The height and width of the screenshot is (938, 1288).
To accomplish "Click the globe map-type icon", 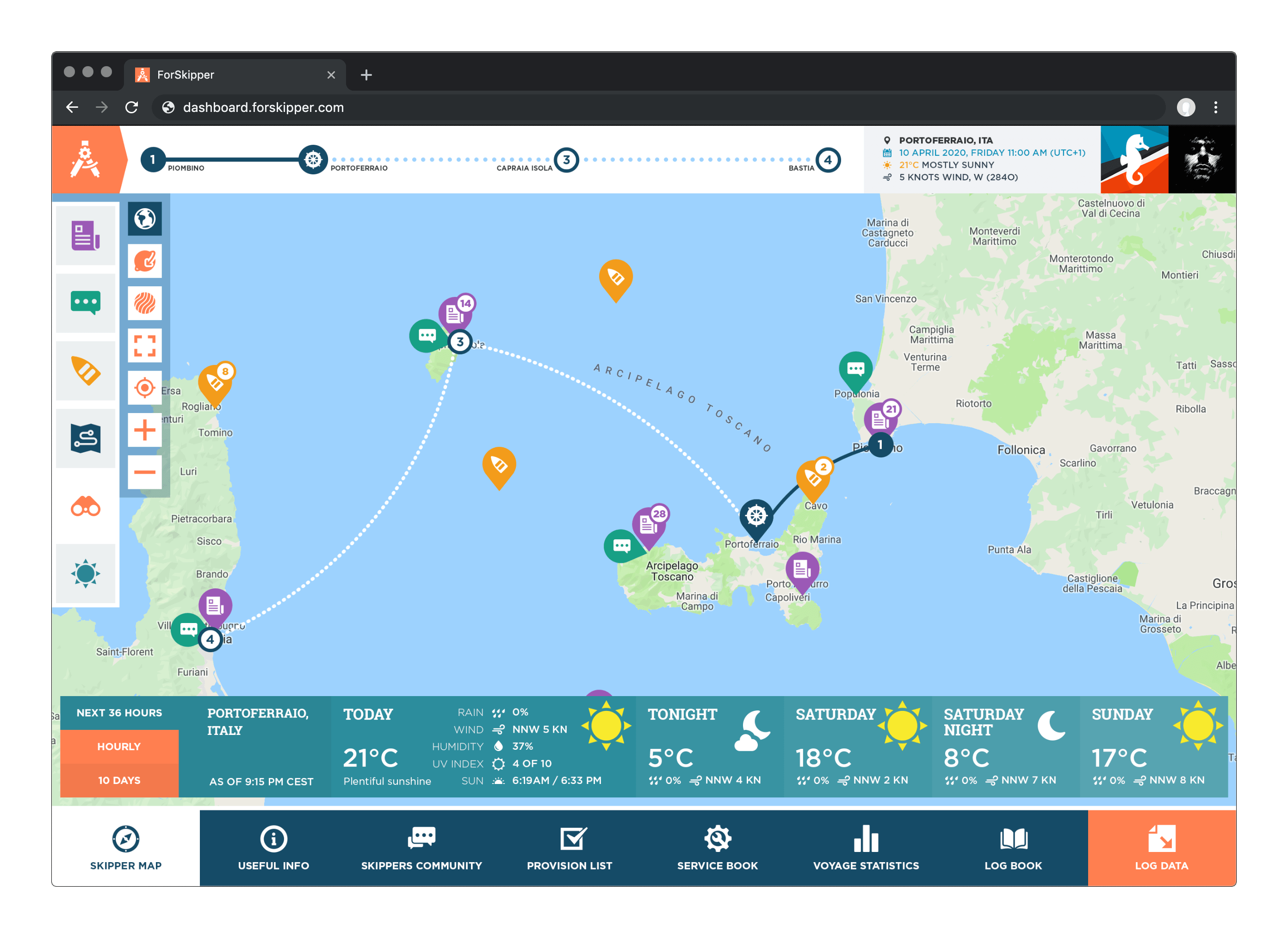I will click(x=144, y=219).
